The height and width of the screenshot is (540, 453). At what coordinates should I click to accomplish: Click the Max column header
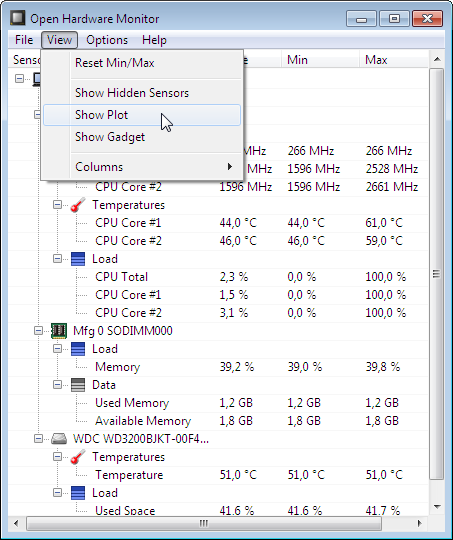pyautogui.click(x=393, y=60)
